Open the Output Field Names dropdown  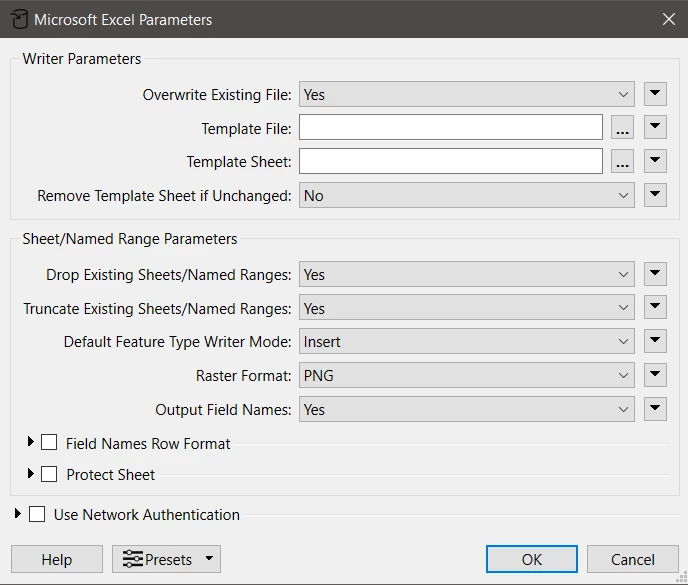click(x=466, y=409)
